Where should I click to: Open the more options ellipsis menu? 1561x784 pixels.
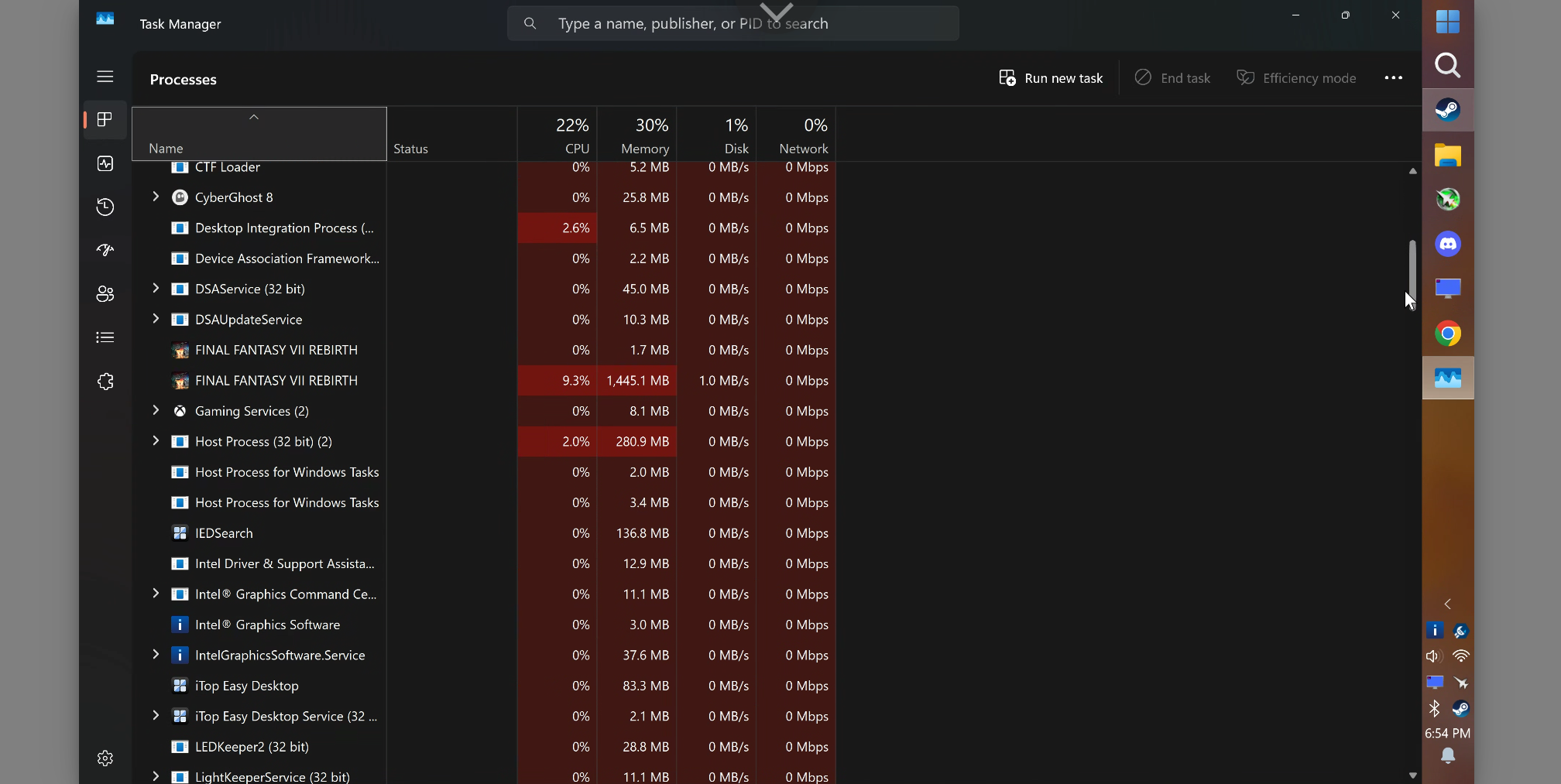pyautogui.click(x=1393, y=78)
